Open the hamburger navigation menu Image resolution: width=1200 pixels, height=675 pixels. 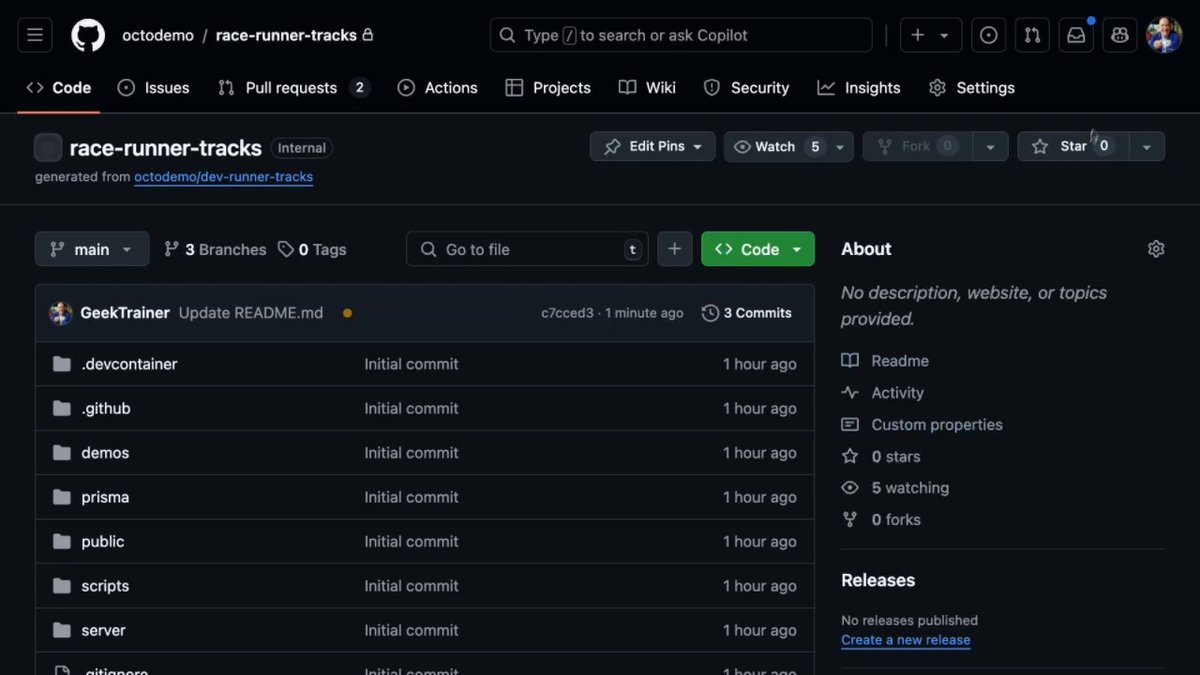(34, 35)
